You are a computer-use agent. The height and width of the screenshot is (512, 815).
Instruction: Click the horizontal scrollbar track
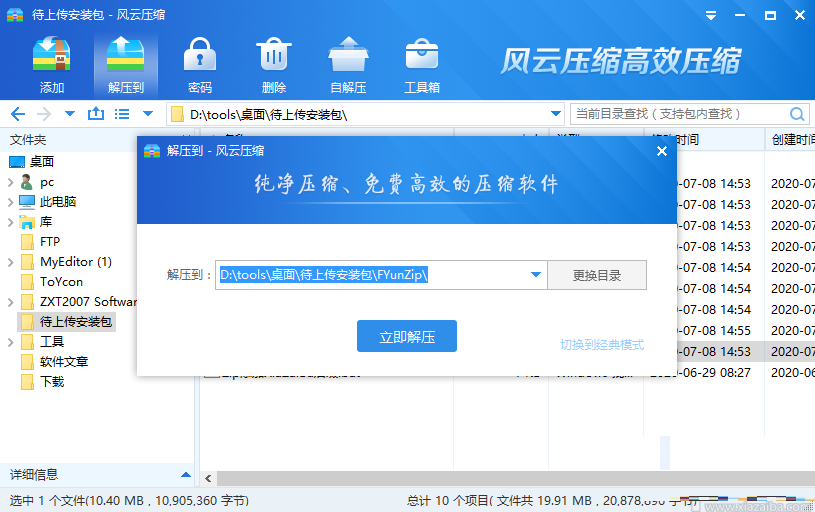[x=516, y=478]
